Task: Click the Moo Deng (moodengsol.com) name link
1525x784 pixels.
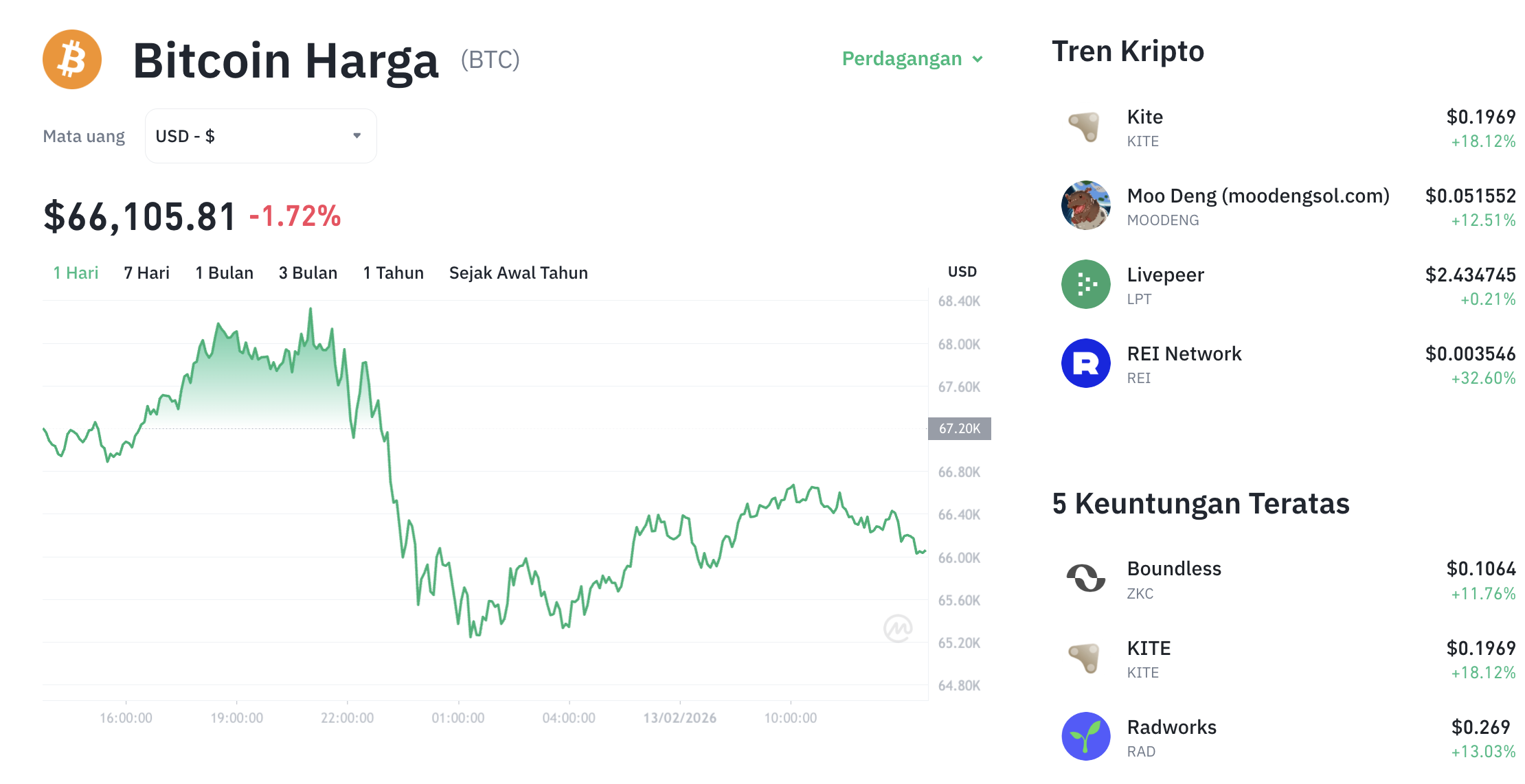Action: point(1258,196)
